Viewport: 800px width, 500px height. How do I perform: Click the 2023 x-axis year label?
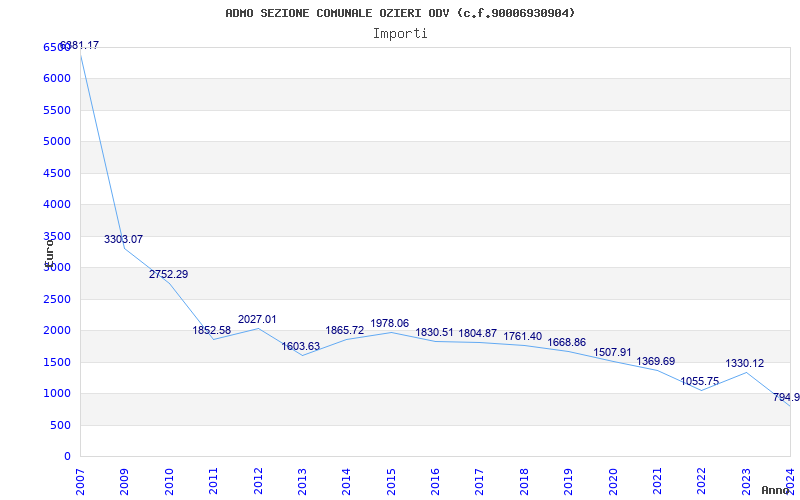click(x=746, y=481)
